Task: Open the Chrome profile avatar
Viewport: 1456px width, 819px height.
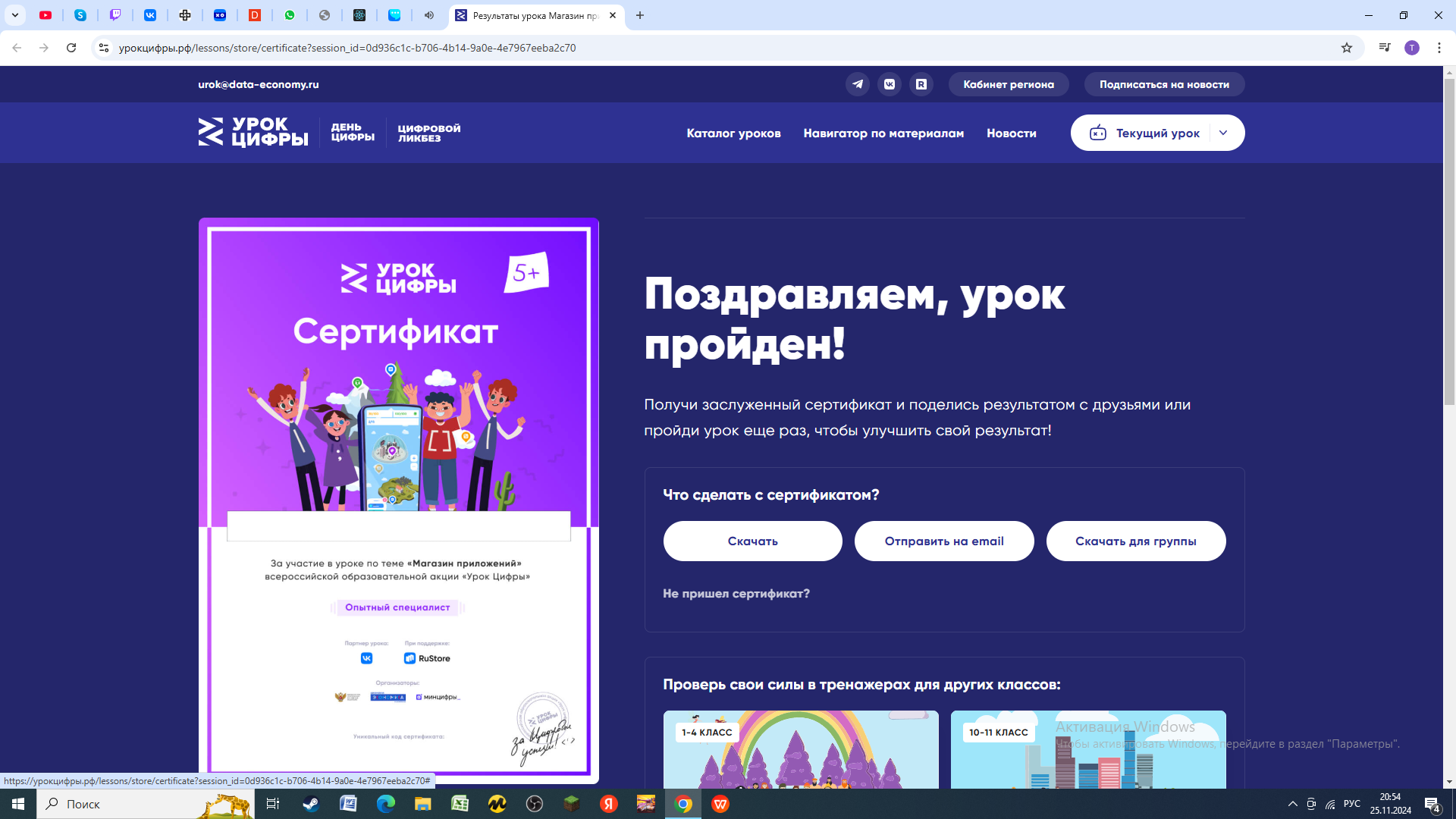Action: coord(1412,48)
